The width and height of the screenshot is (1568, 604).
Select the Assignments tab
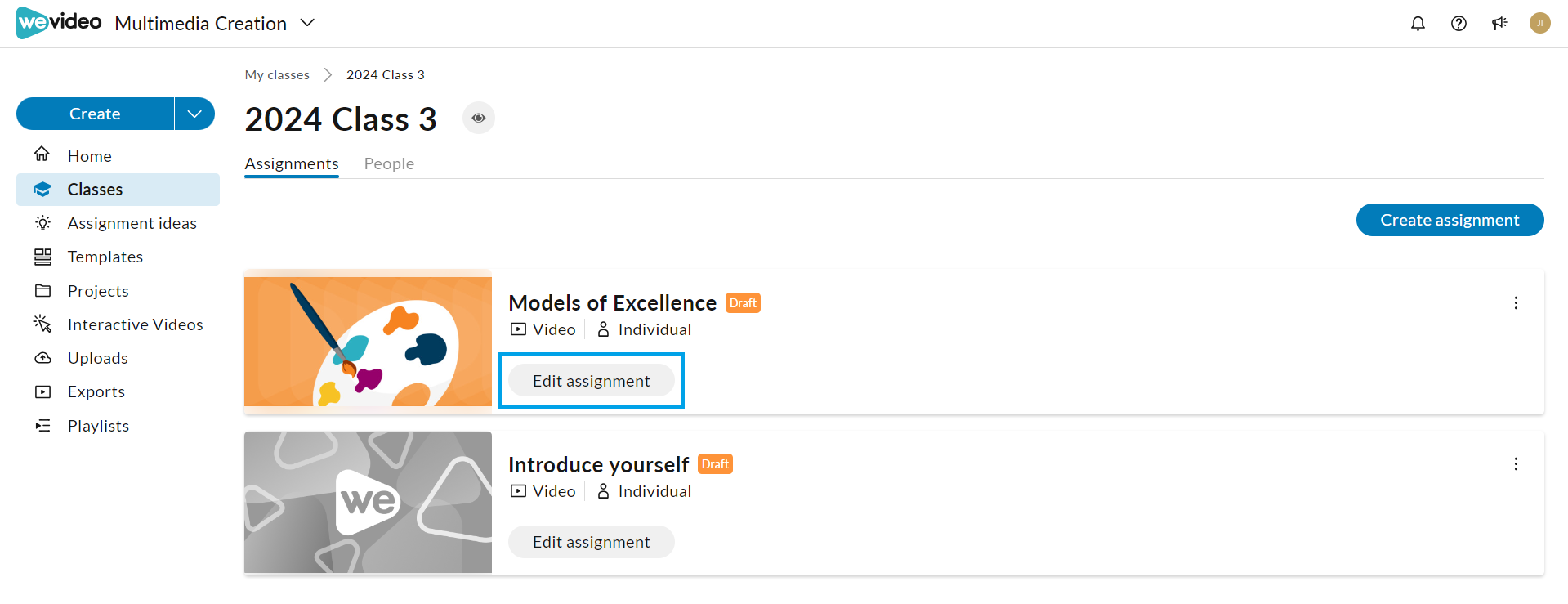(x=291, y=163)
